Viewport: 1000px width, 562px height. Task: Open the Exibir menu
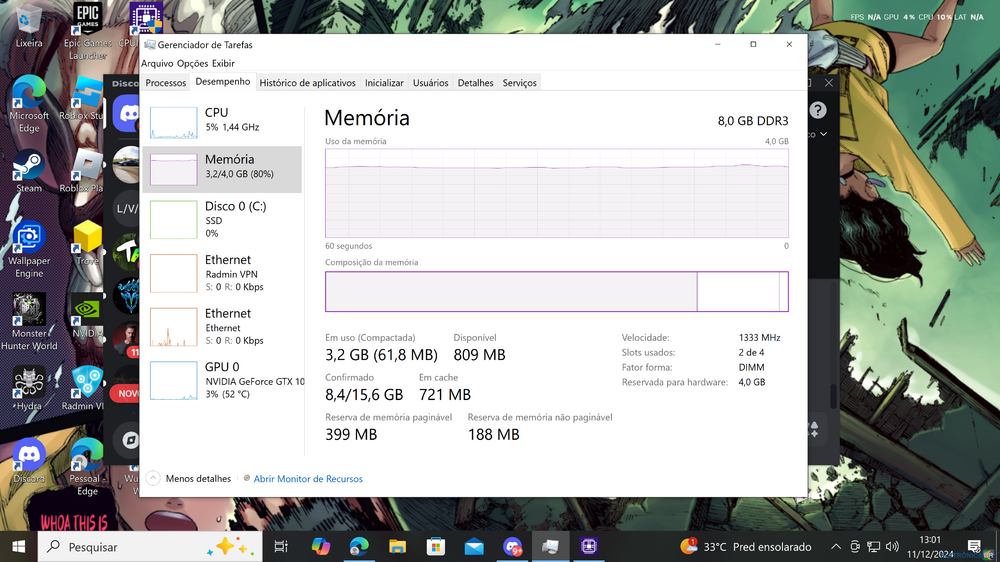pyautogui.click(x=223, y=63)
